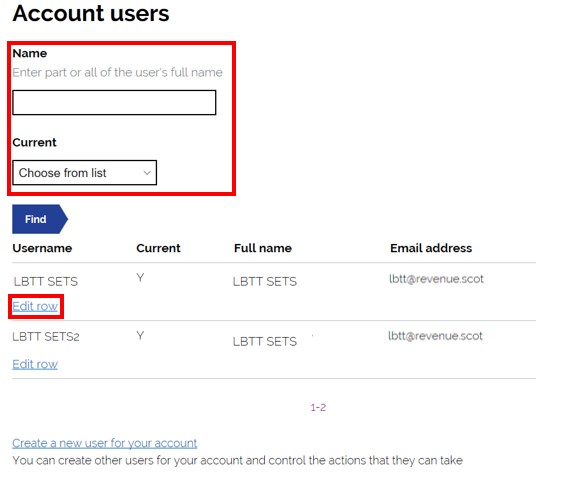Screen dimensions: 584x477
Task: Click the Current label above the dropdown
Action: point(34,142)
